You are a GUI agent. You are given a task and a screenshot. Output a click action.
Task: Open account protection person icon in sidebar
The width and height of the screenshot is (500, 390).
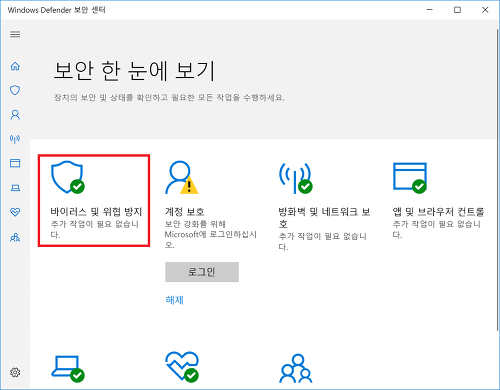(x=15, y=115)
